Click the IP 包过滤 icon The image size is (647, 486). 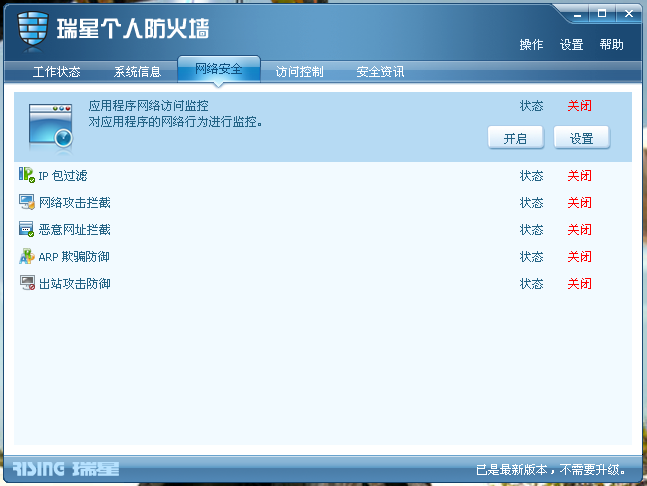click(27, 175)
